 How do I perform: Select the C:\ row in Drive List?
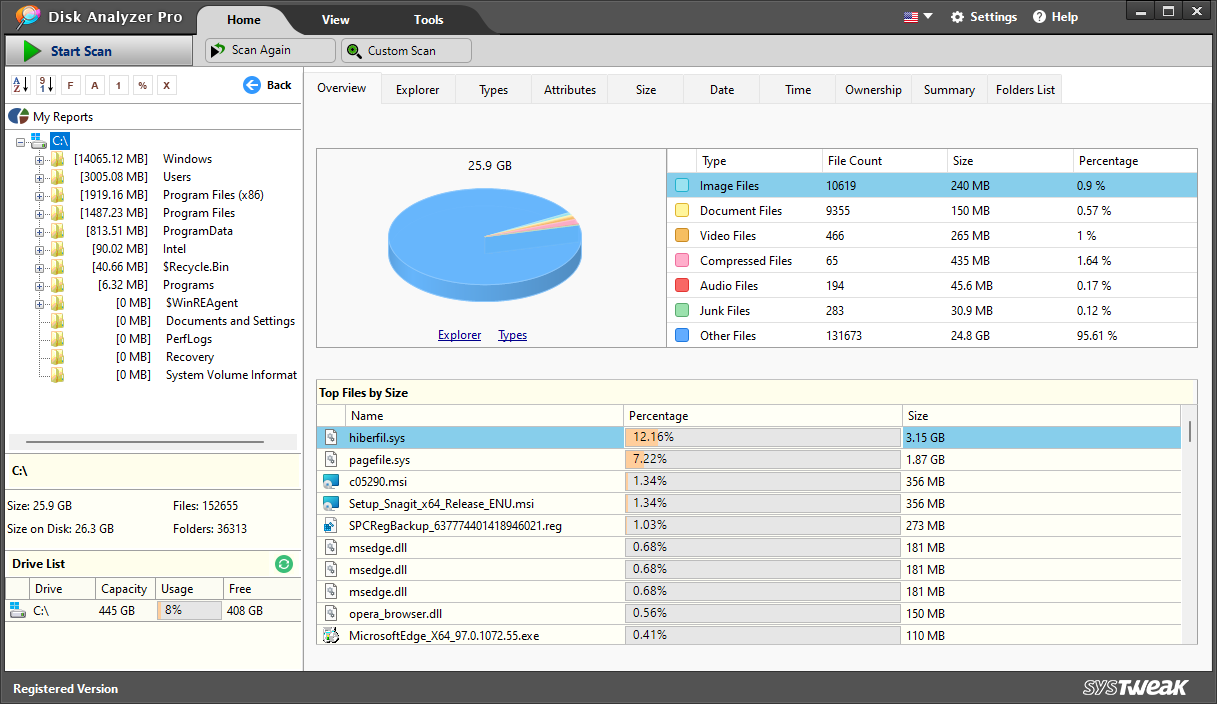153,611
